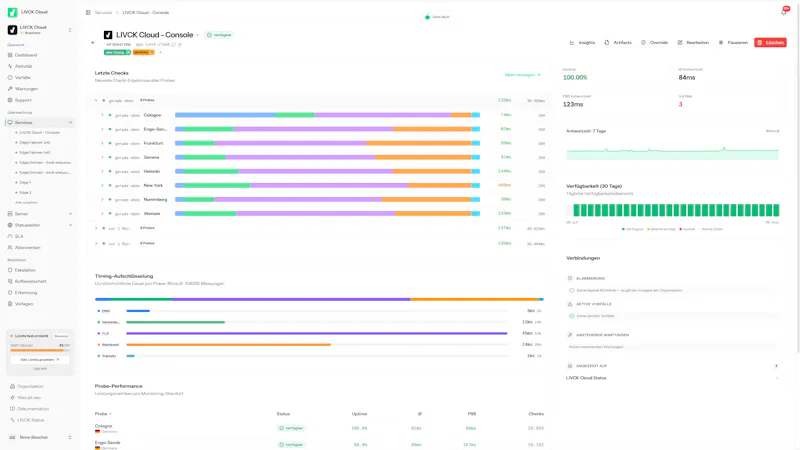The image size is (800, 450).
Task: Open Erkennung in sidebar
Action: pos(40,292)
